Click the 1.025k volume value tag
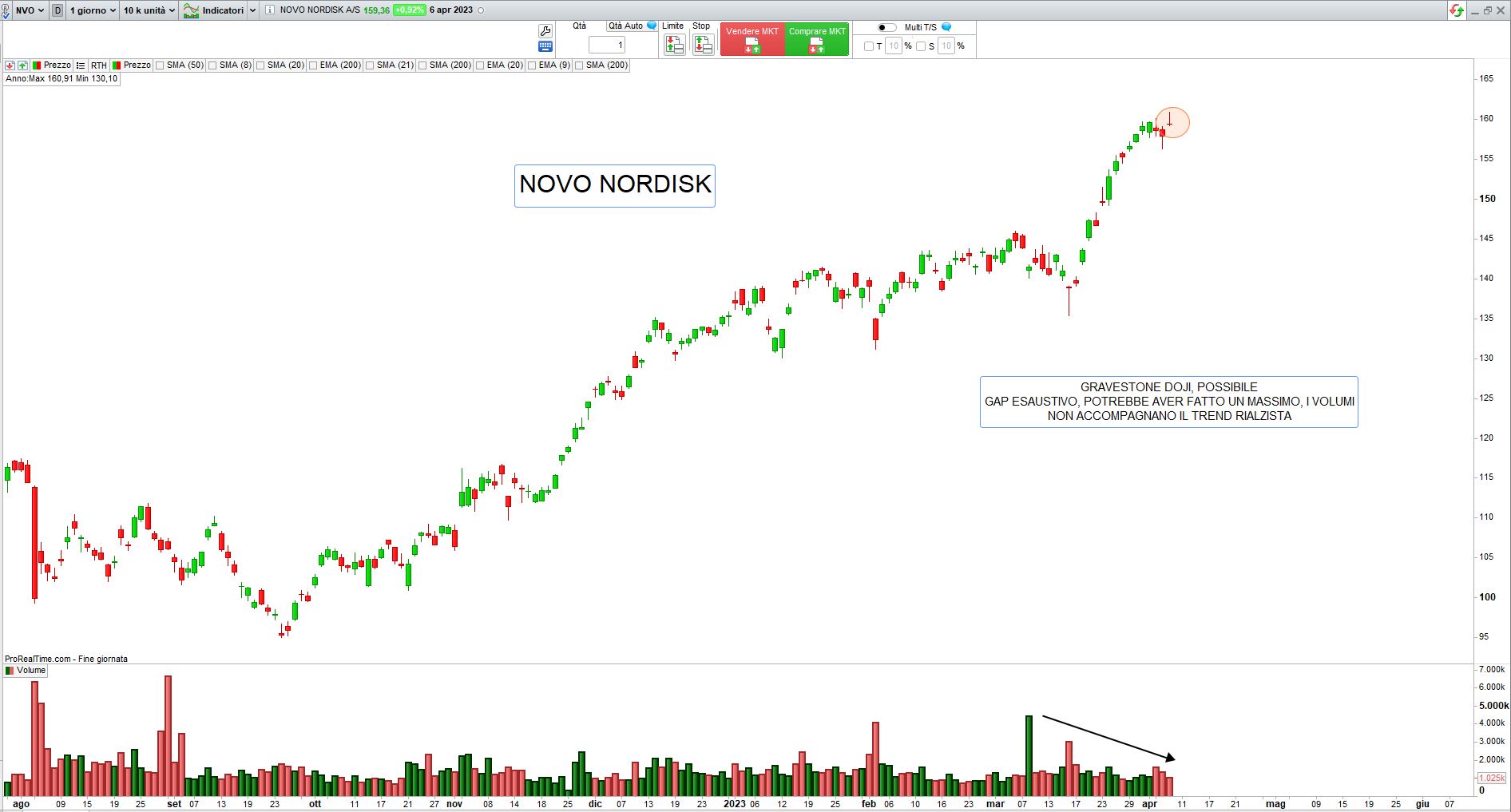This screenshot has width=1511, height=812. point(1492,778)
